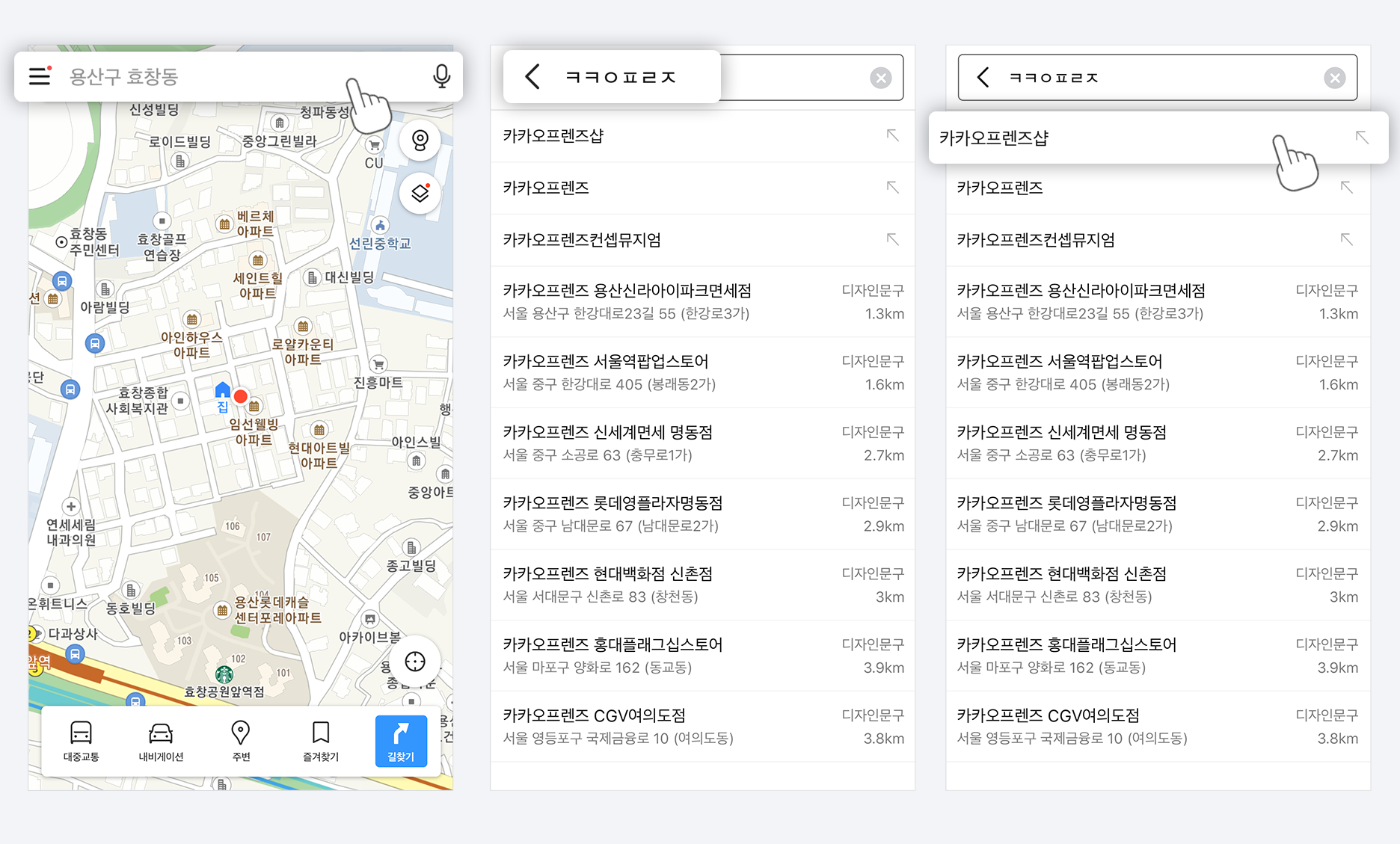The image size is (1400, 844).
Task: Open 신세계면세 명동점 result in middle panel
Action: coord(702,443)
